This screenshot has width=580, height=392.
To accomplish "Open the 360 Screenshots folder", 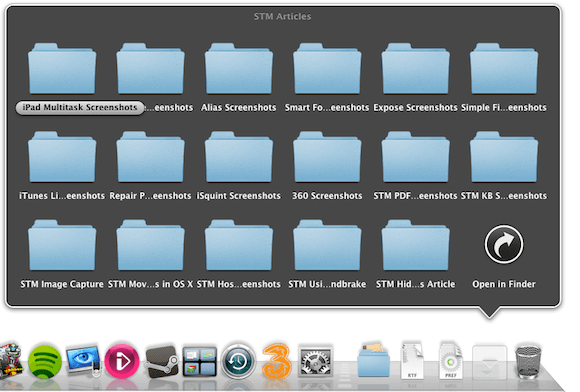I will (x=327, y=157).
